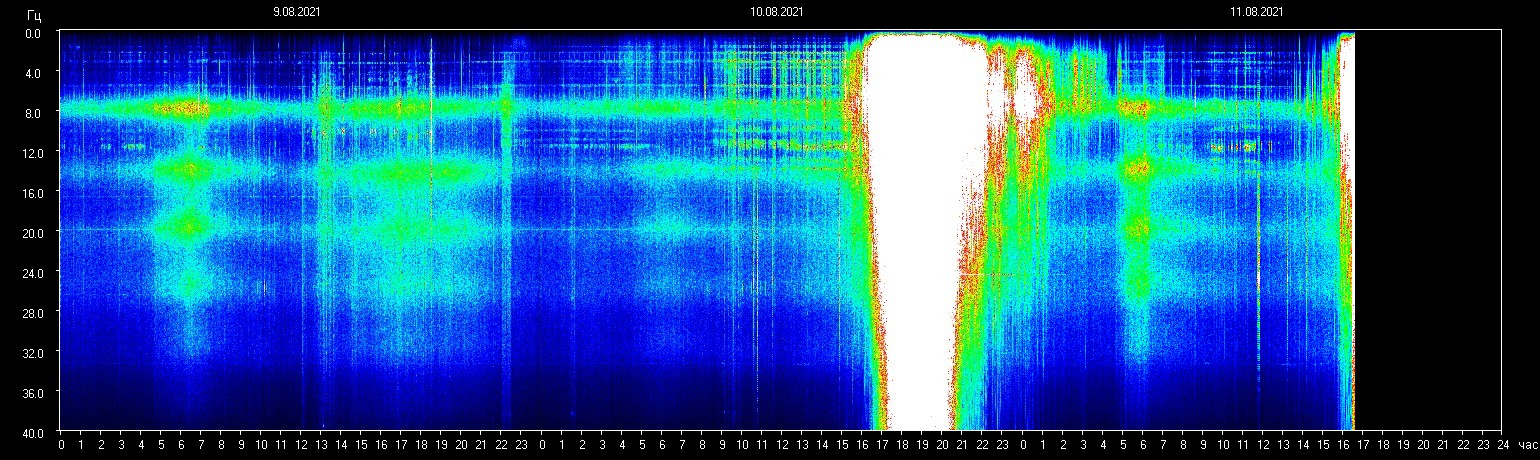
Task: Click the hour 24 tick label
Action: click(1503, 444)
